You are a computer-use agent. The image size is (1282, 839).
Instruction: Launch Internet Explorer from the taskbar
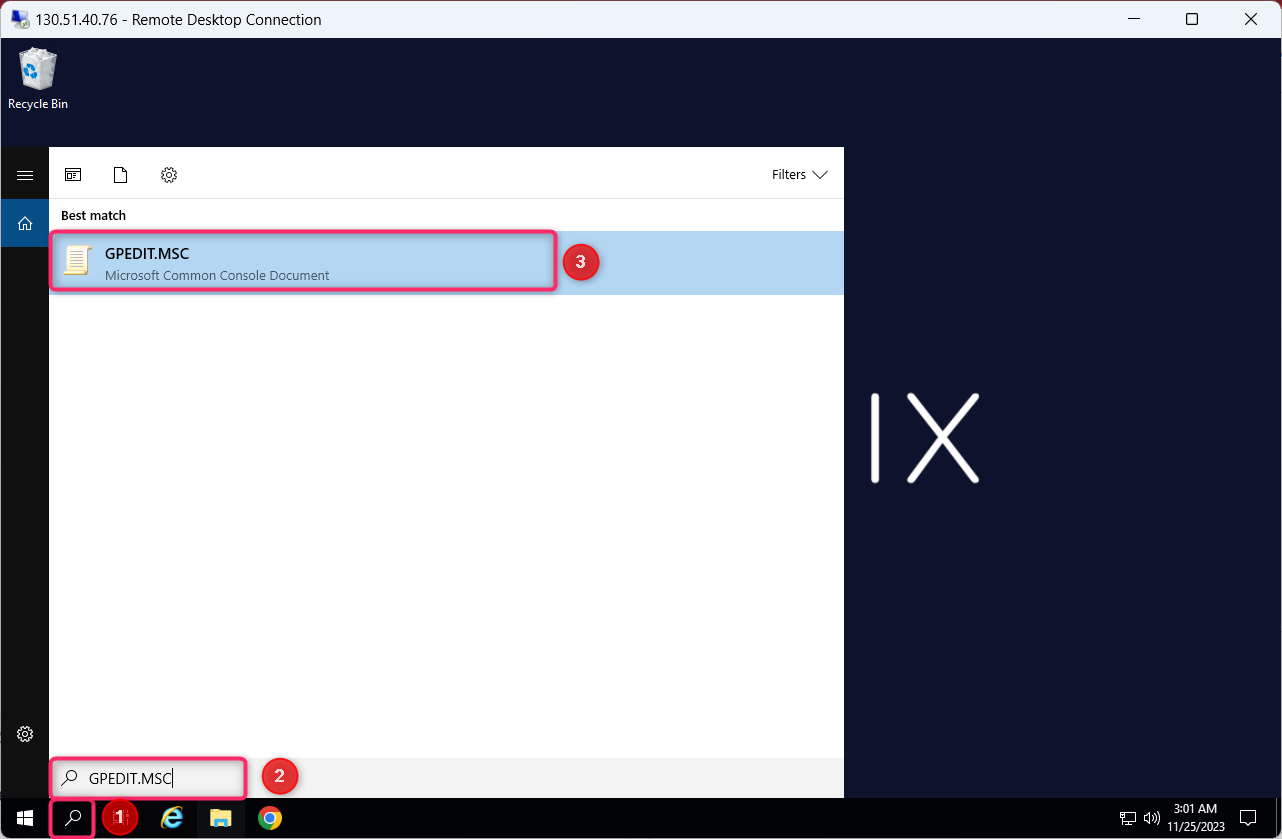click(172, 818)
